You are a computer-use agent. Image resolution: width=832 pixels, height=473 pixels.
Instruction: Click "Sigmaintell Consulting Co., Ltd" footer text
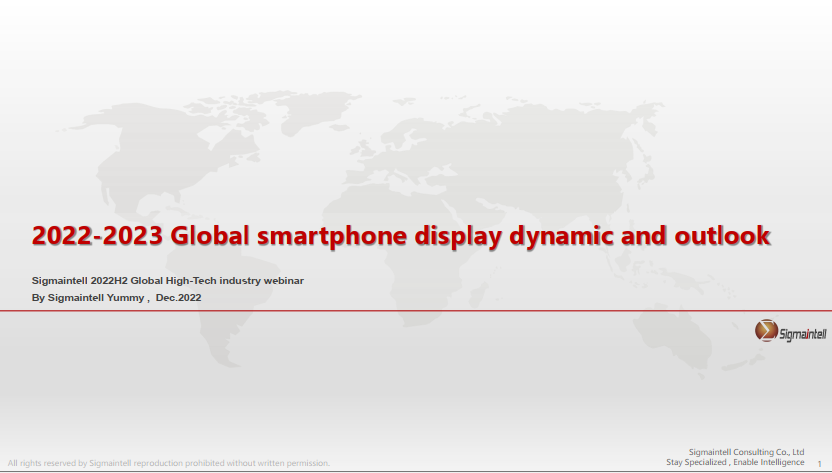[747, 452]
